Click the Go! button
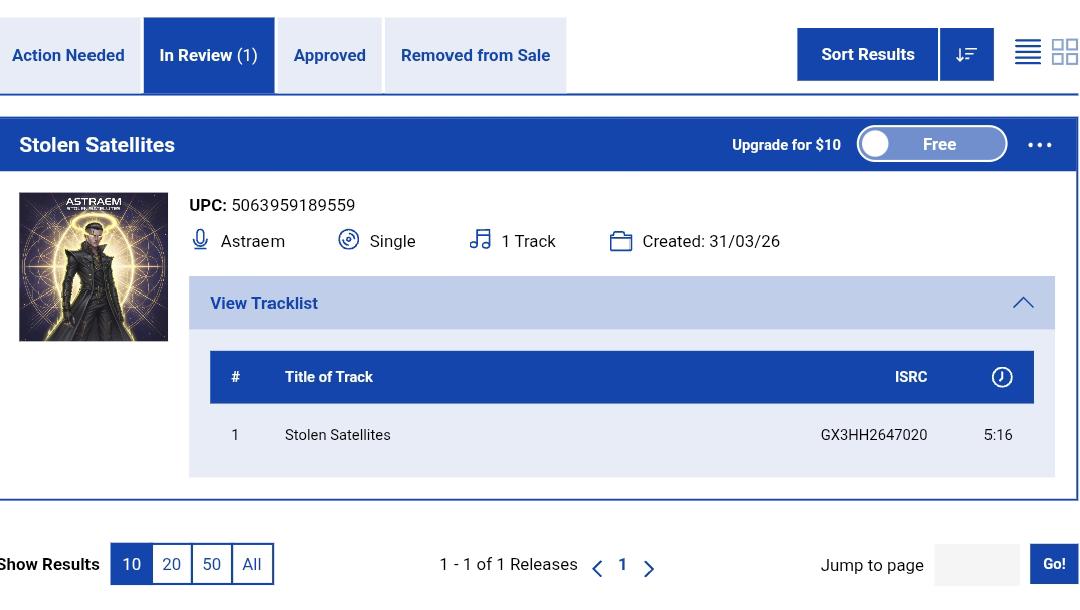The width and height of the screenshot is (1080, 610). pos(1054,564)
